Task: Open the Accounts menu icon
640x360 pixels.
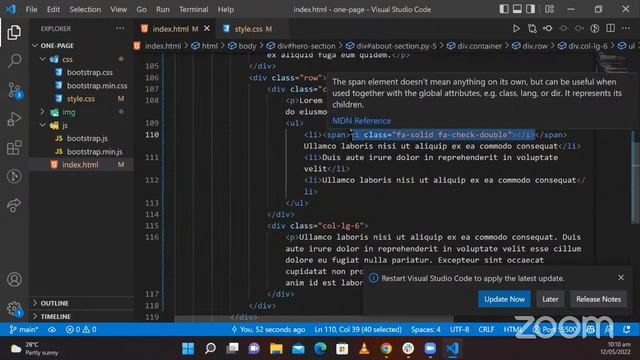Action: 14,280
